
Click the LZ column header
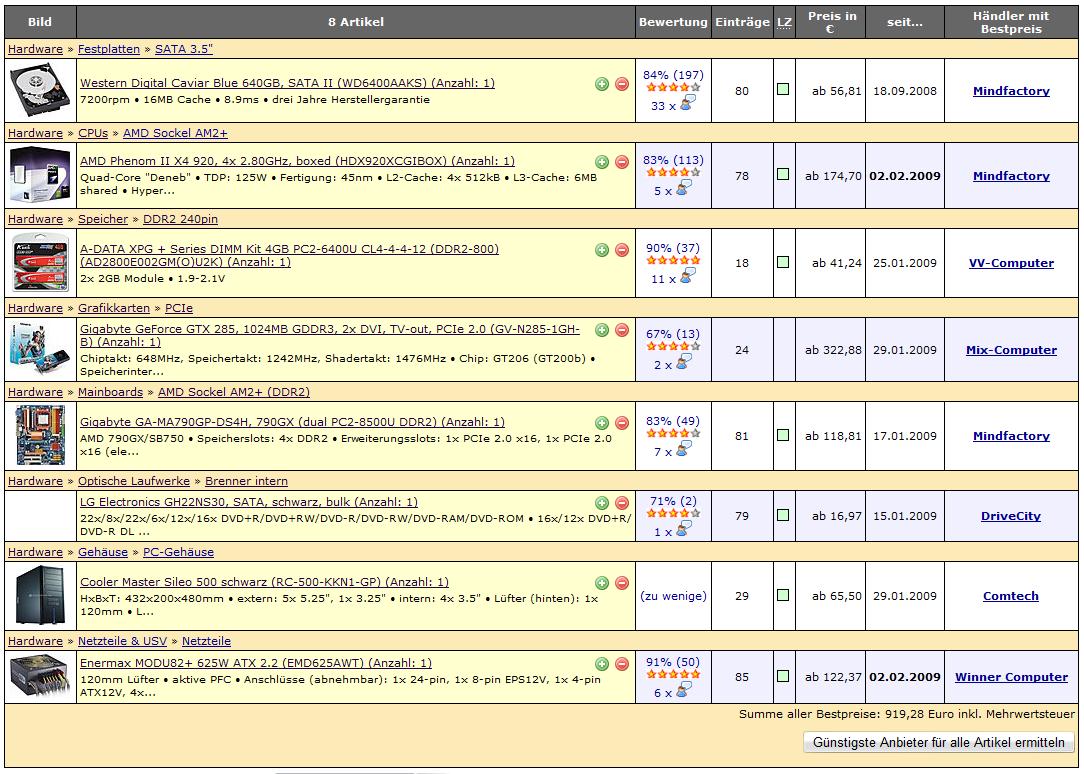(784, 22)
